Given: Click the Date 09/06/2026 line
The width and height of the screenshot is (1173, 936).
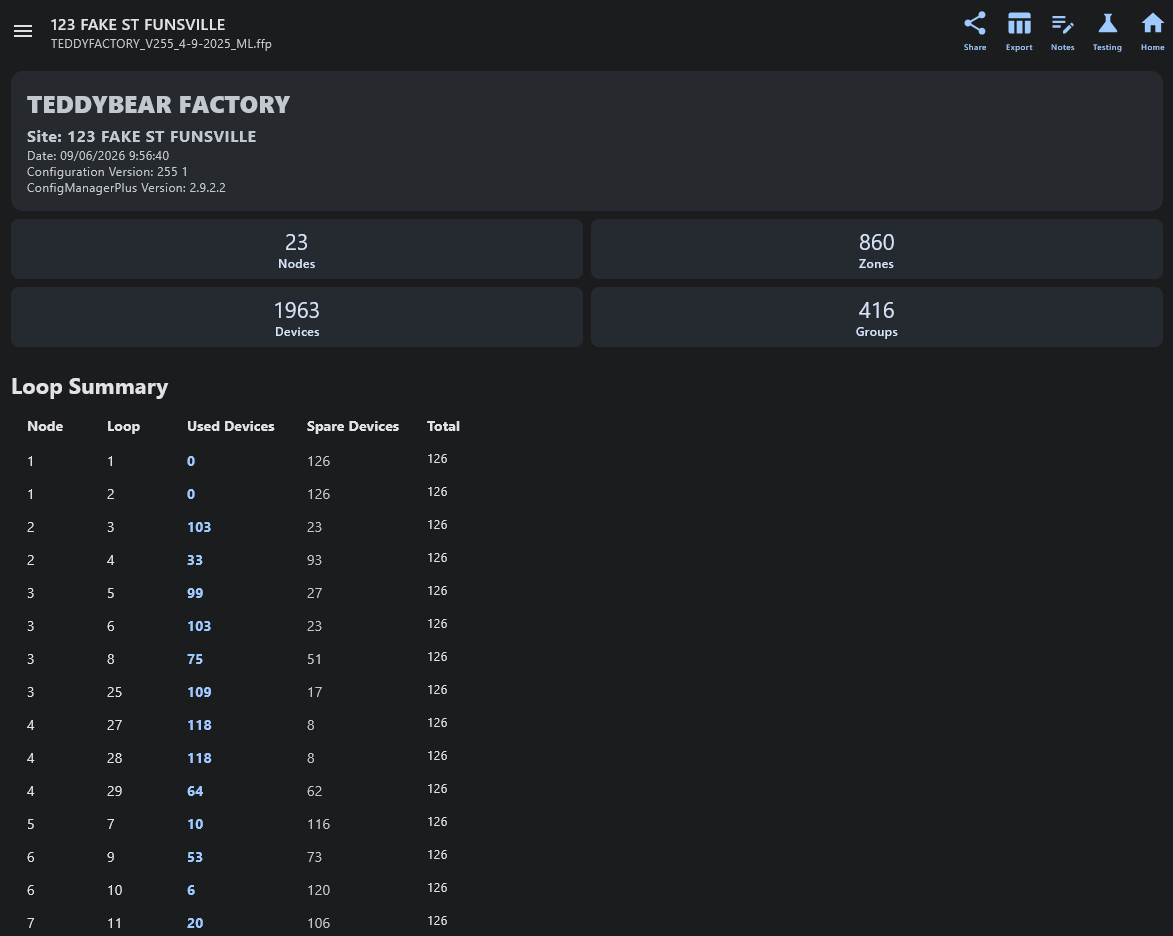Looking at the screenshot, I should point(98,156).
